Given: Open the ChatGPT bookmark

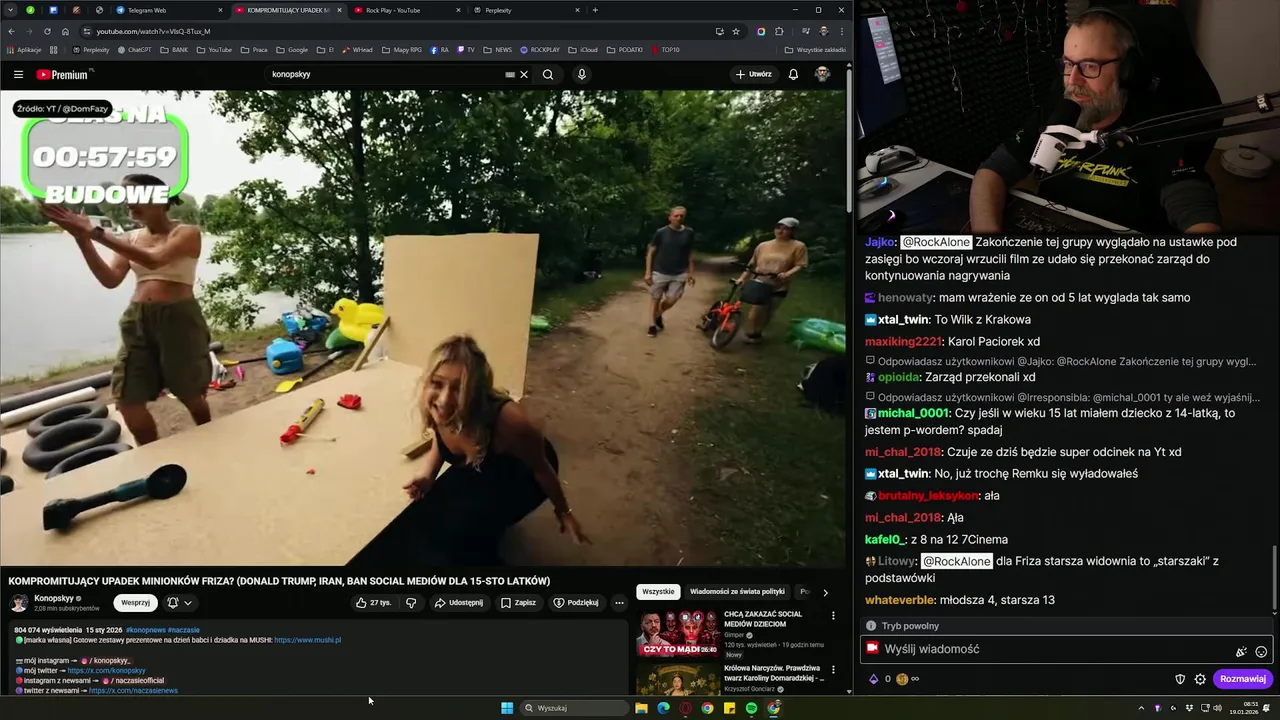Looking at the screenshot, I should (134, 49).
